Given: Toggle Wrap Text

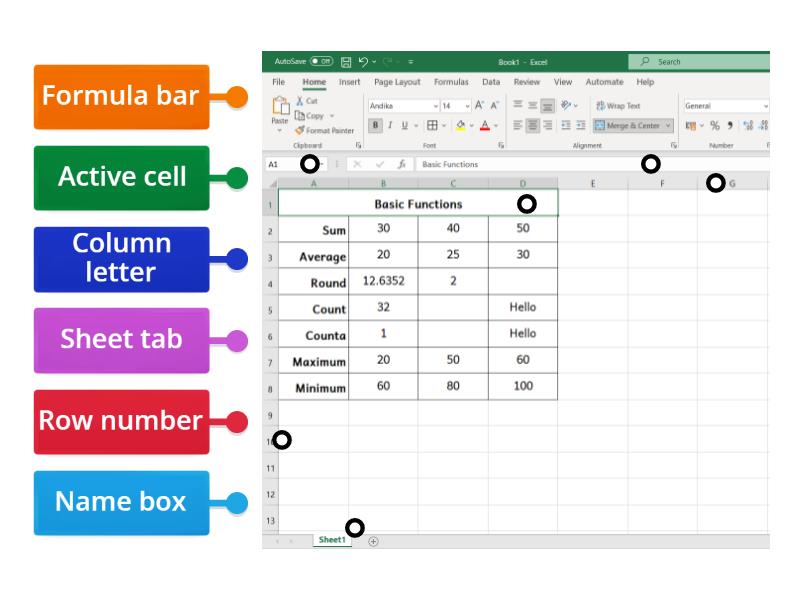Looking at the screenshot, I should point(618,105).
